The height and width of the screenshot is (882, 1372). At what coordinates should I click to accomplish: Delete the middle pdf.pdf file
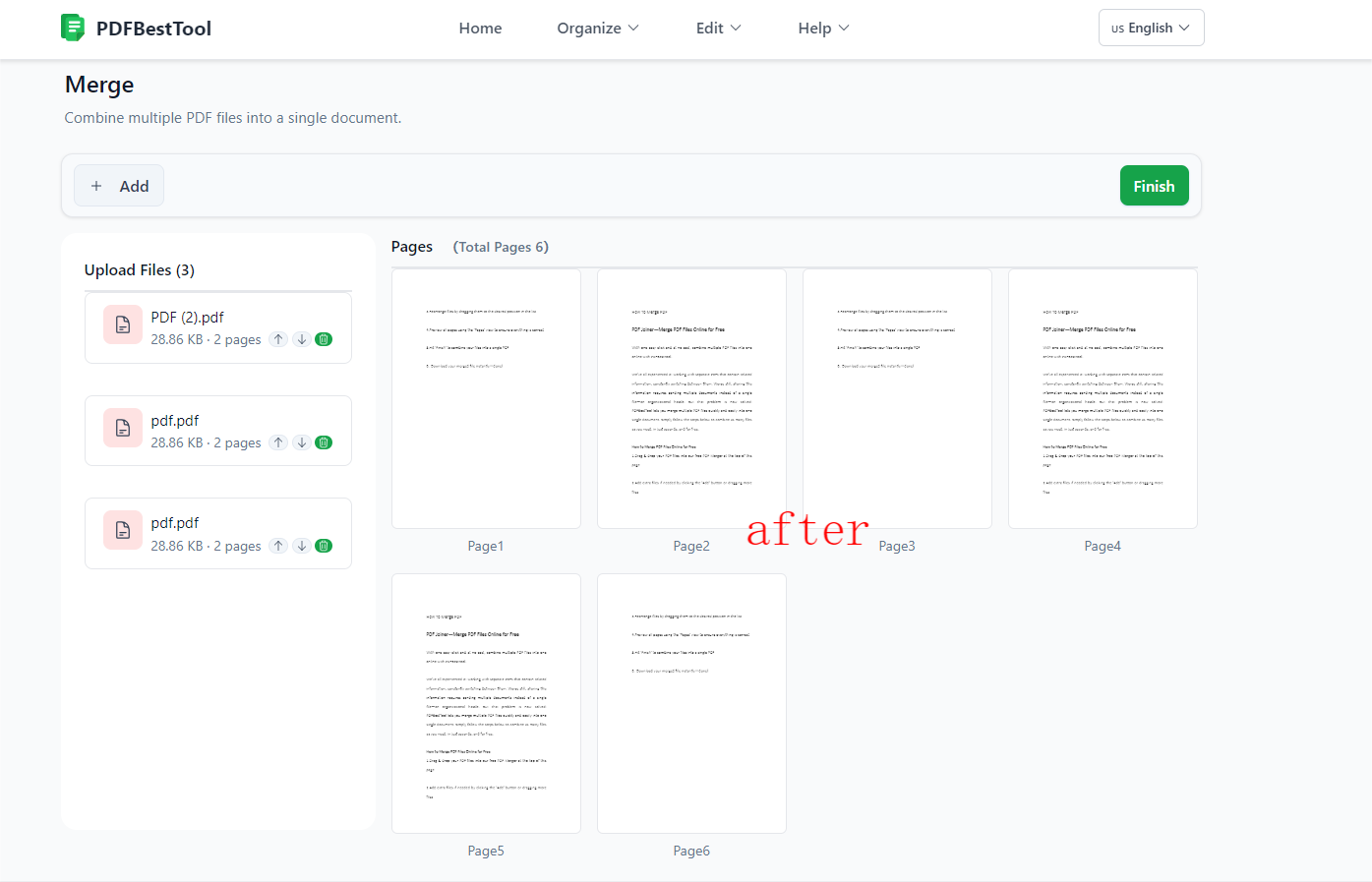[x=324, y=442]
